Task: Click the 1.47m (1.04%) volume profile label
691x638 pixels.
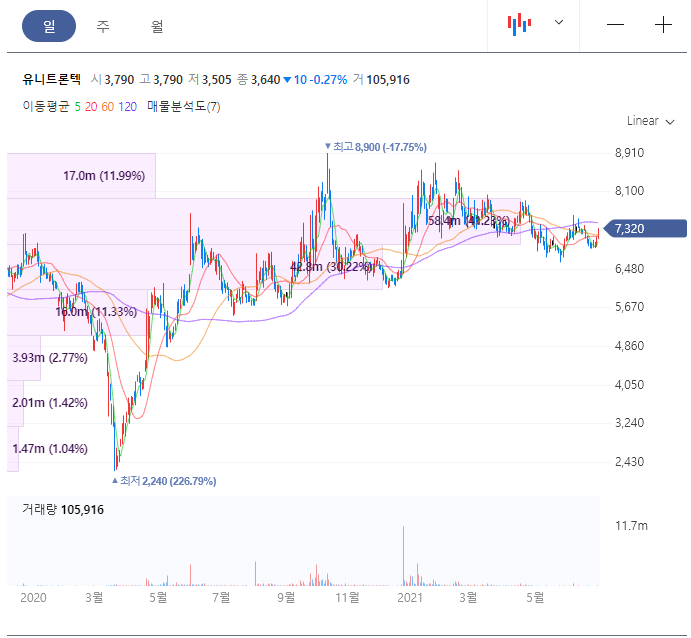Action: coord(50,449)
